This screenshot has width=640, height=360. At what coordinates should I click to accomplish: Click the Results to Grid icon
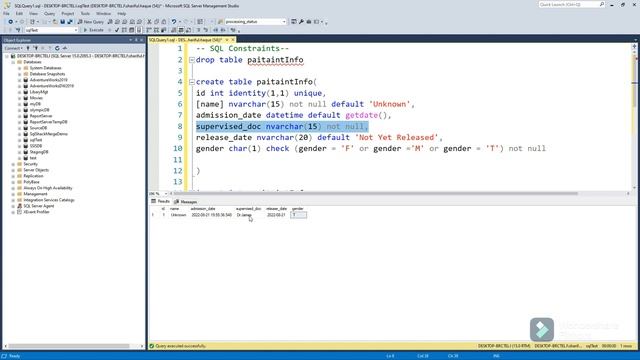[x=181, y=30]
